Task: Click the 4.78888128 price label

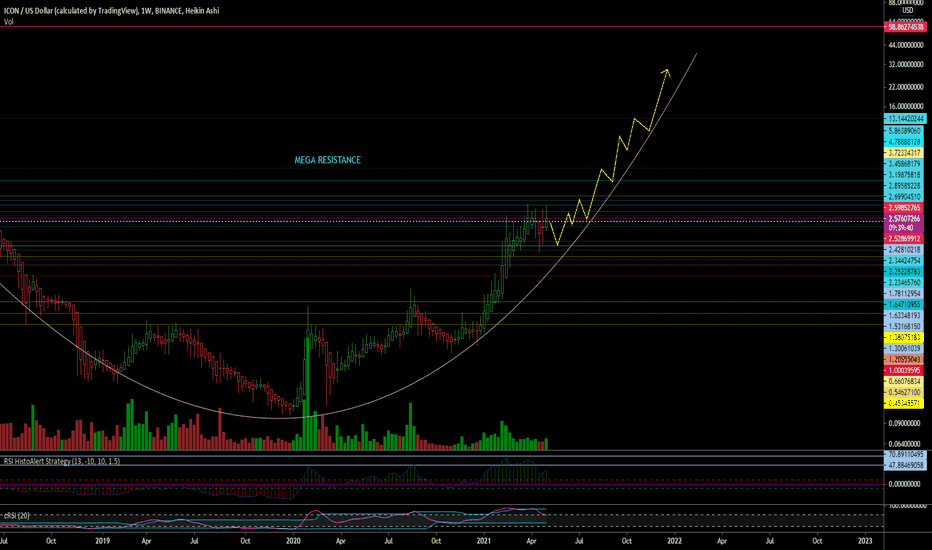Action: (x=905, y=142)
